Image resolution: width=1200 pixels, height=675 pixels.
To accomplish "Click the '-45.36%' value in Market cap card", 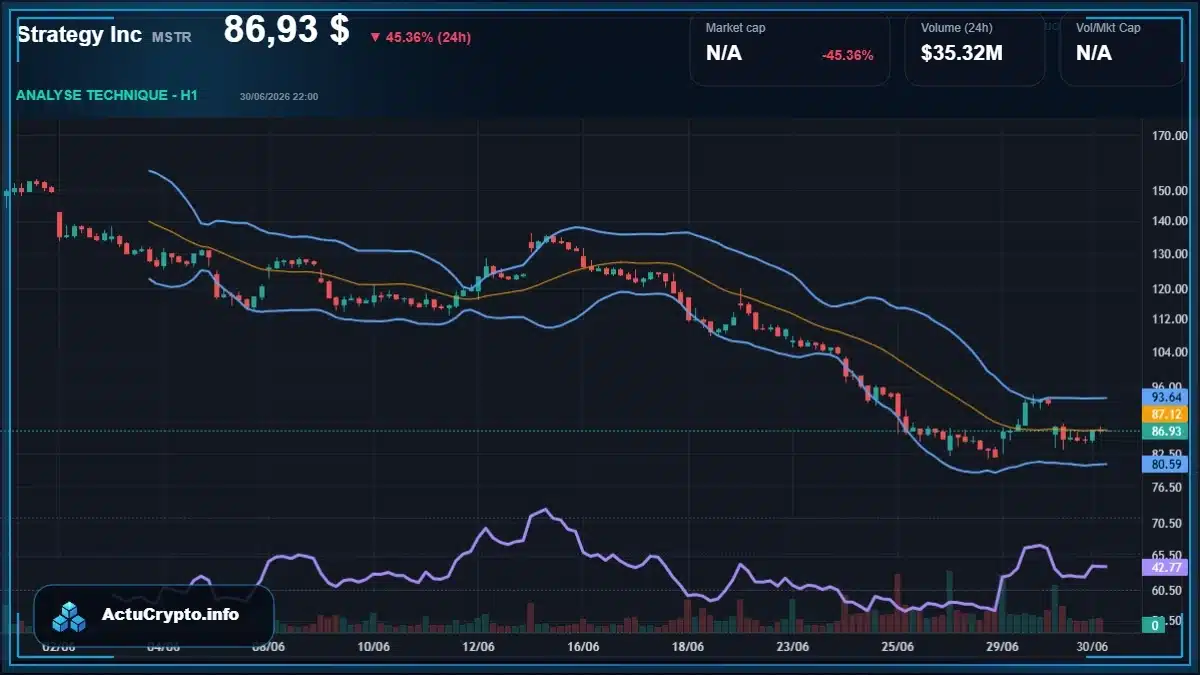I will [x=848, y=55].
